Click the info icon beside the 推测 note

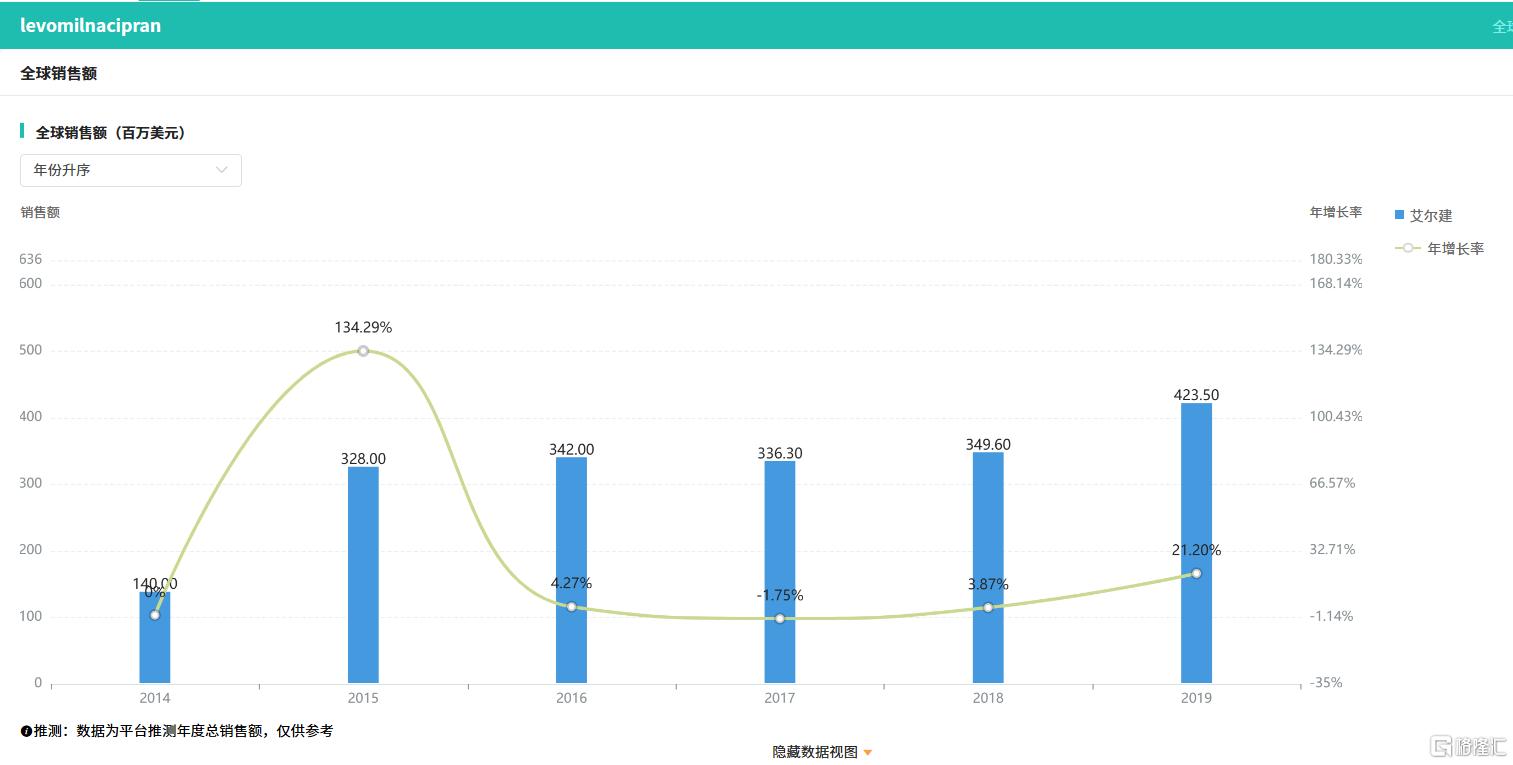pyautogui.click(x=26, y=732)
